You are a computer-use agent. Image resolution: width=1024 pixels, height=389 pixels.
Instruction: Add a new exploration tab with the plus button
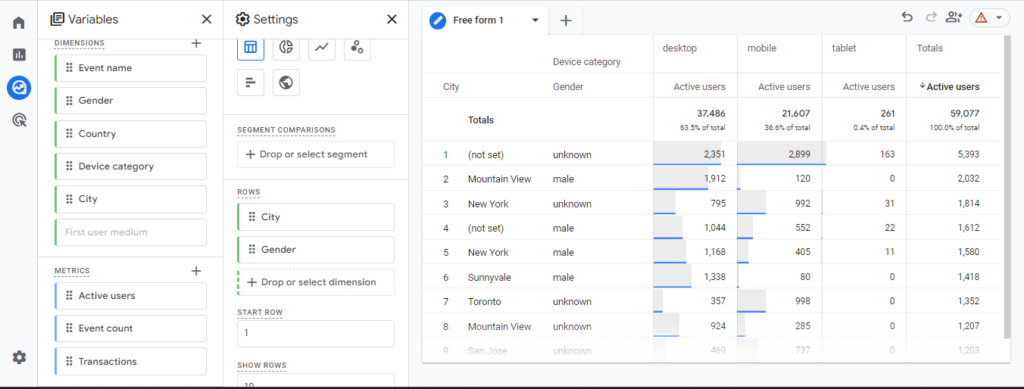pyautogui.click(x=566, y=21)
